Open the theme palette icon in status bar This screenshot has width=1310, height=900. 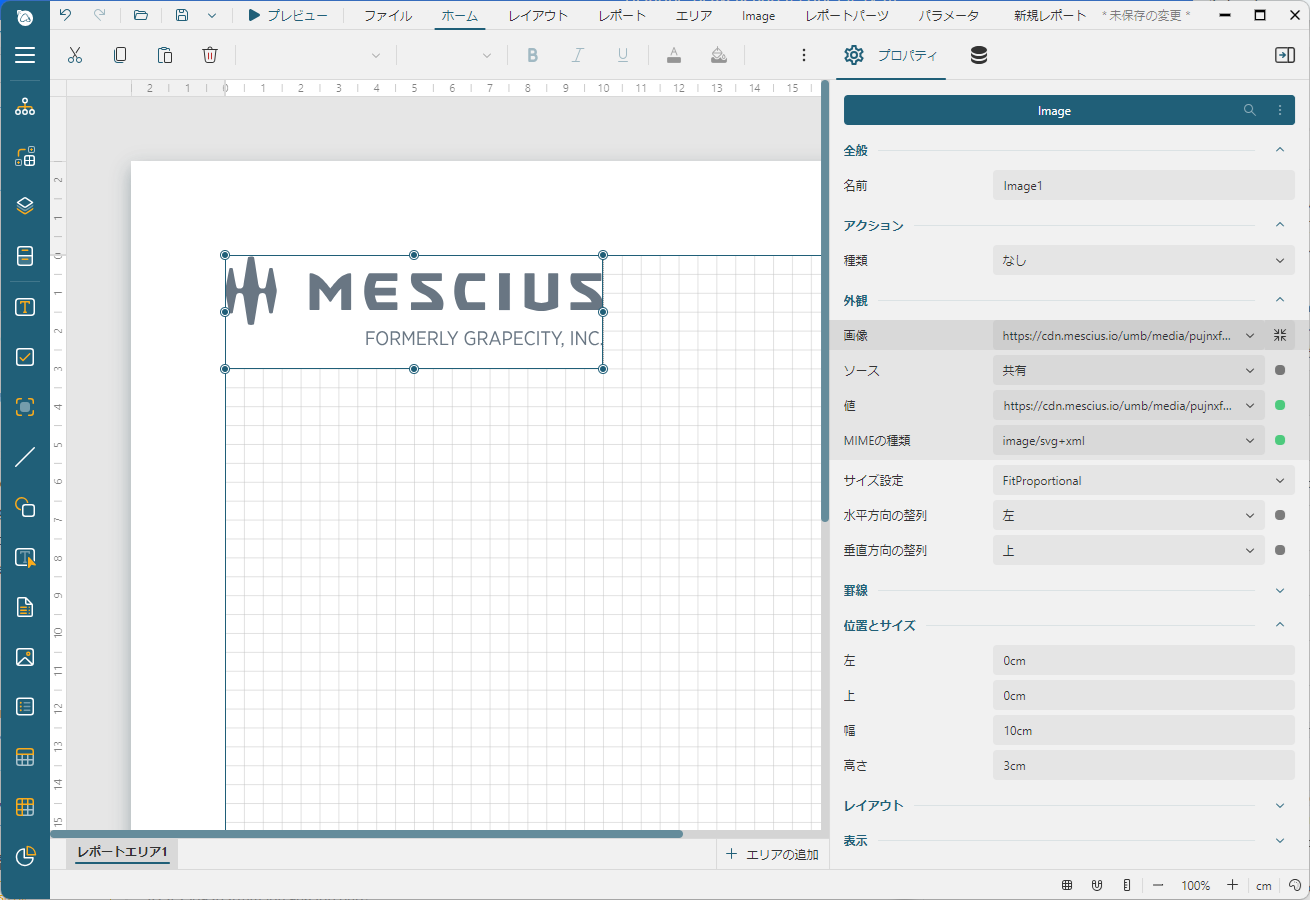[1295, 885]
